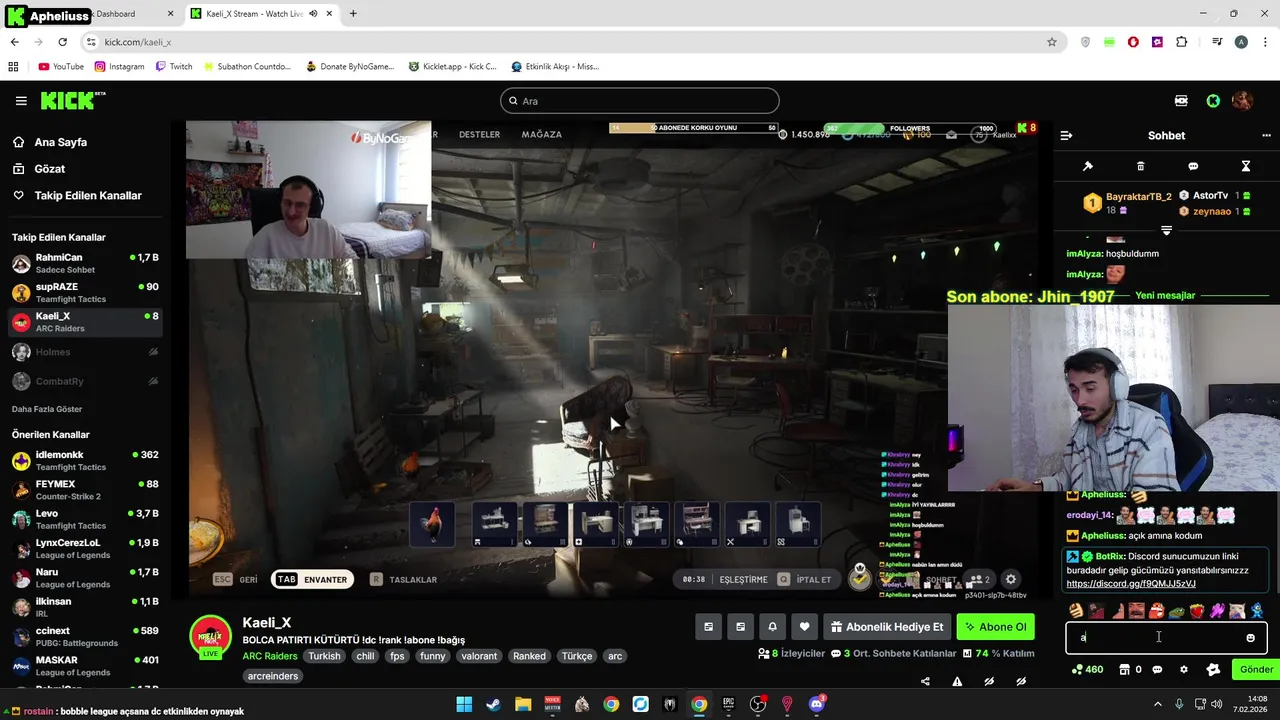
Task: Open the supRAZE channel in the sidebar
Action: pyautogui.click(x=85, y=293)
